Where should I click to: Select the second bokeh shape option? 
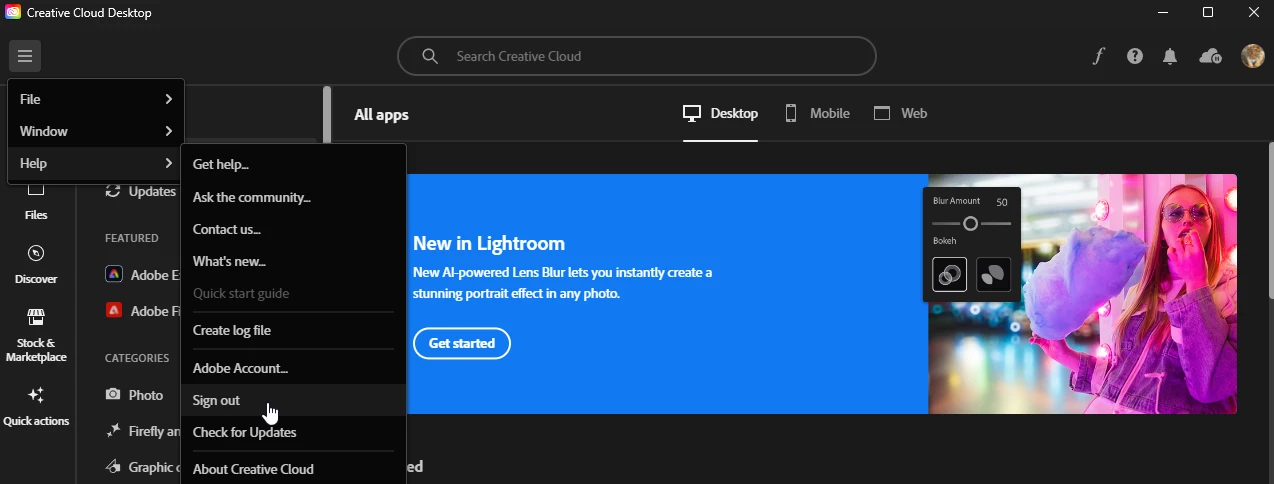(994, 274)
